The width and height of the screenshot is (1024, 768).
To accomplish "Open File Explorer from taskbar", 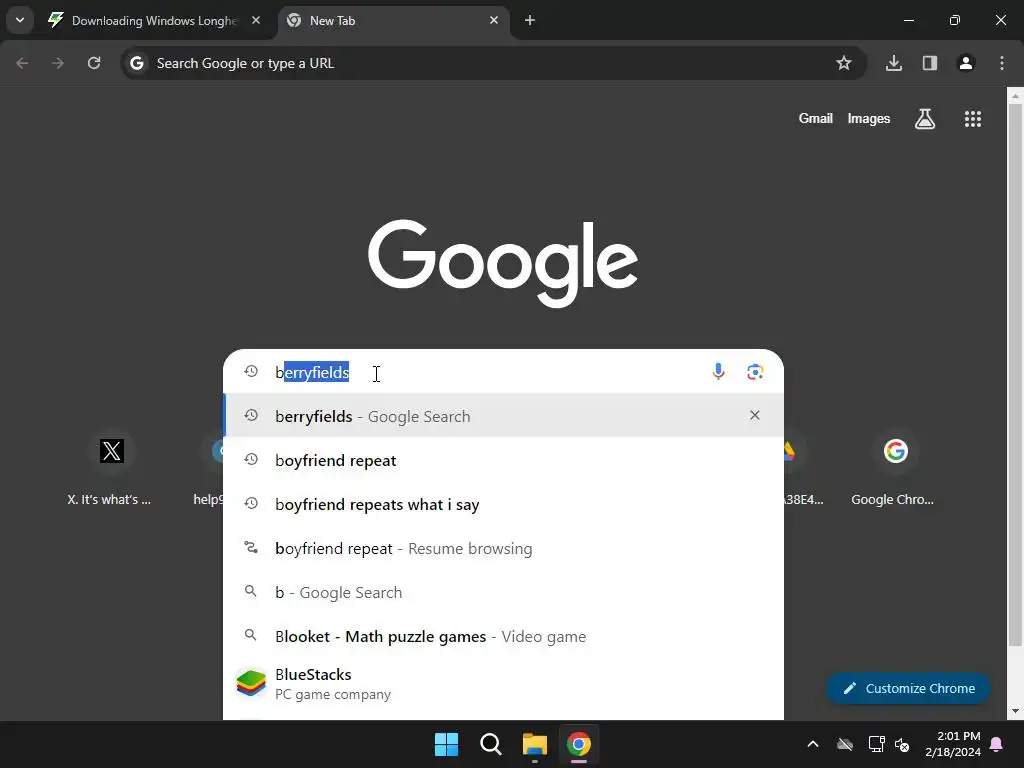I will (535, 744).
